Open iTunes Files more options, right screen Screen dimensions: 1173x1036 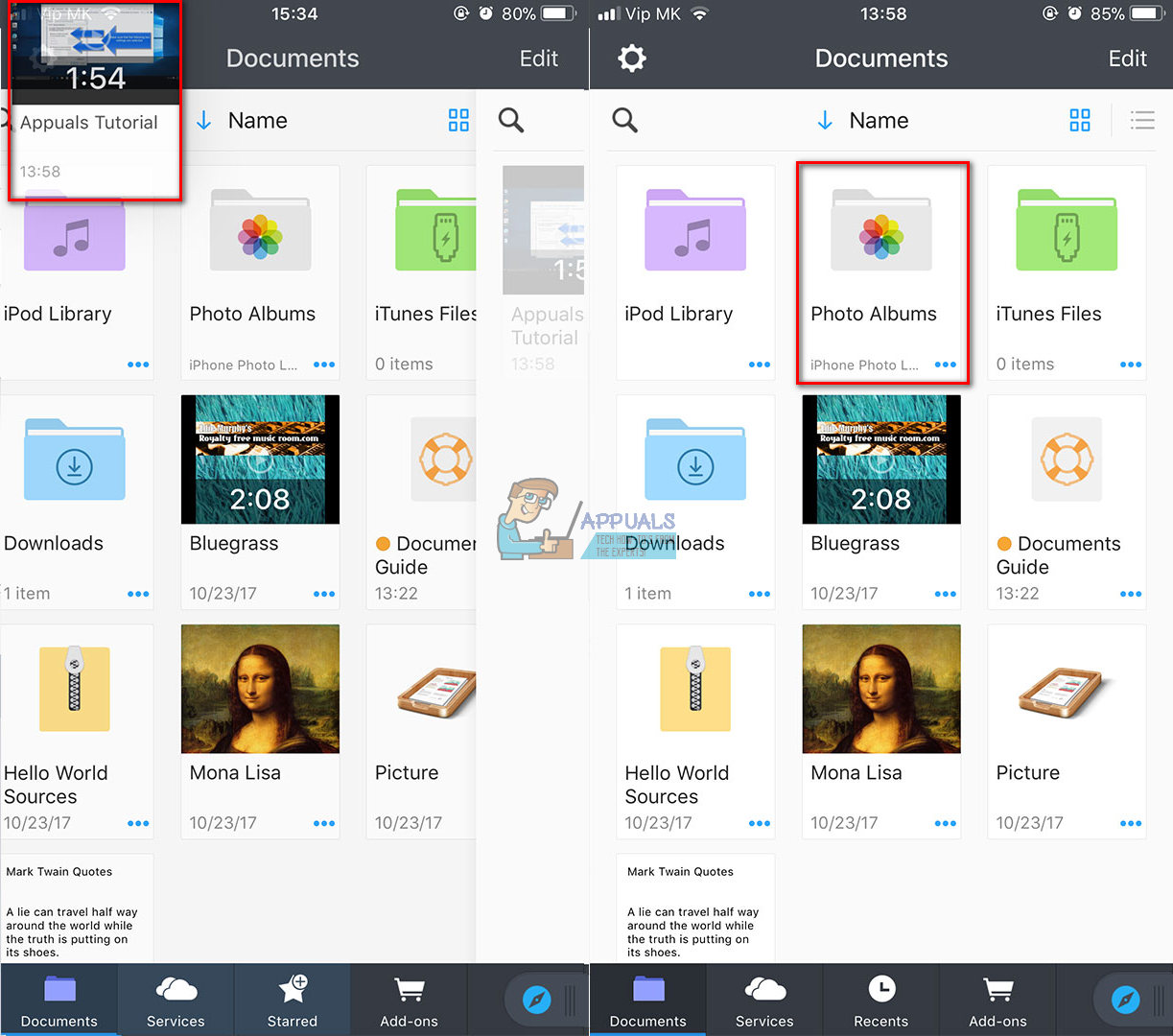point(1131,365)
